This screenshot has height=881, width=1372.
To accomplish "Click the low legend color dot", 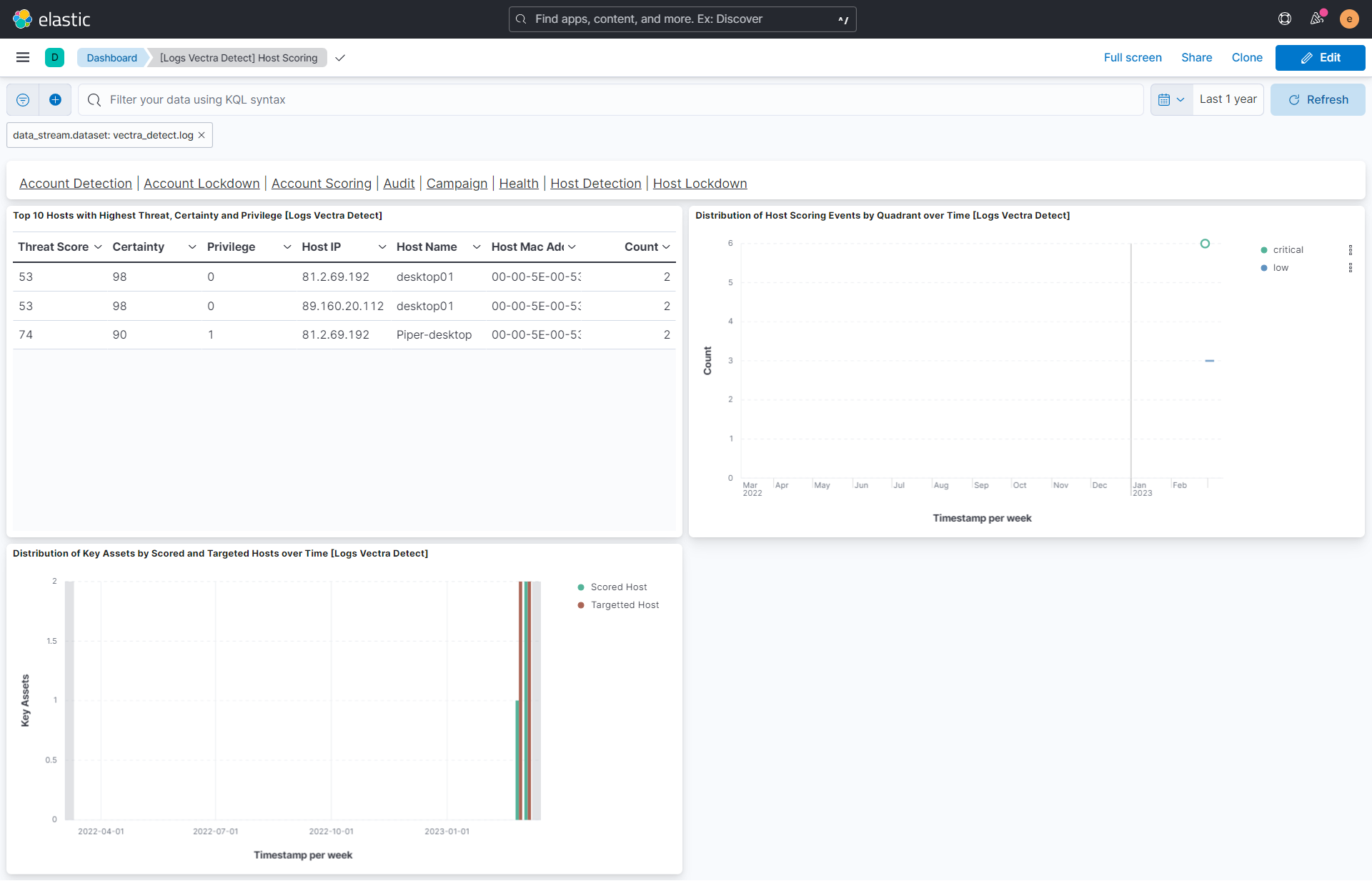I will pyautogui.click(x=1264, y=268).
